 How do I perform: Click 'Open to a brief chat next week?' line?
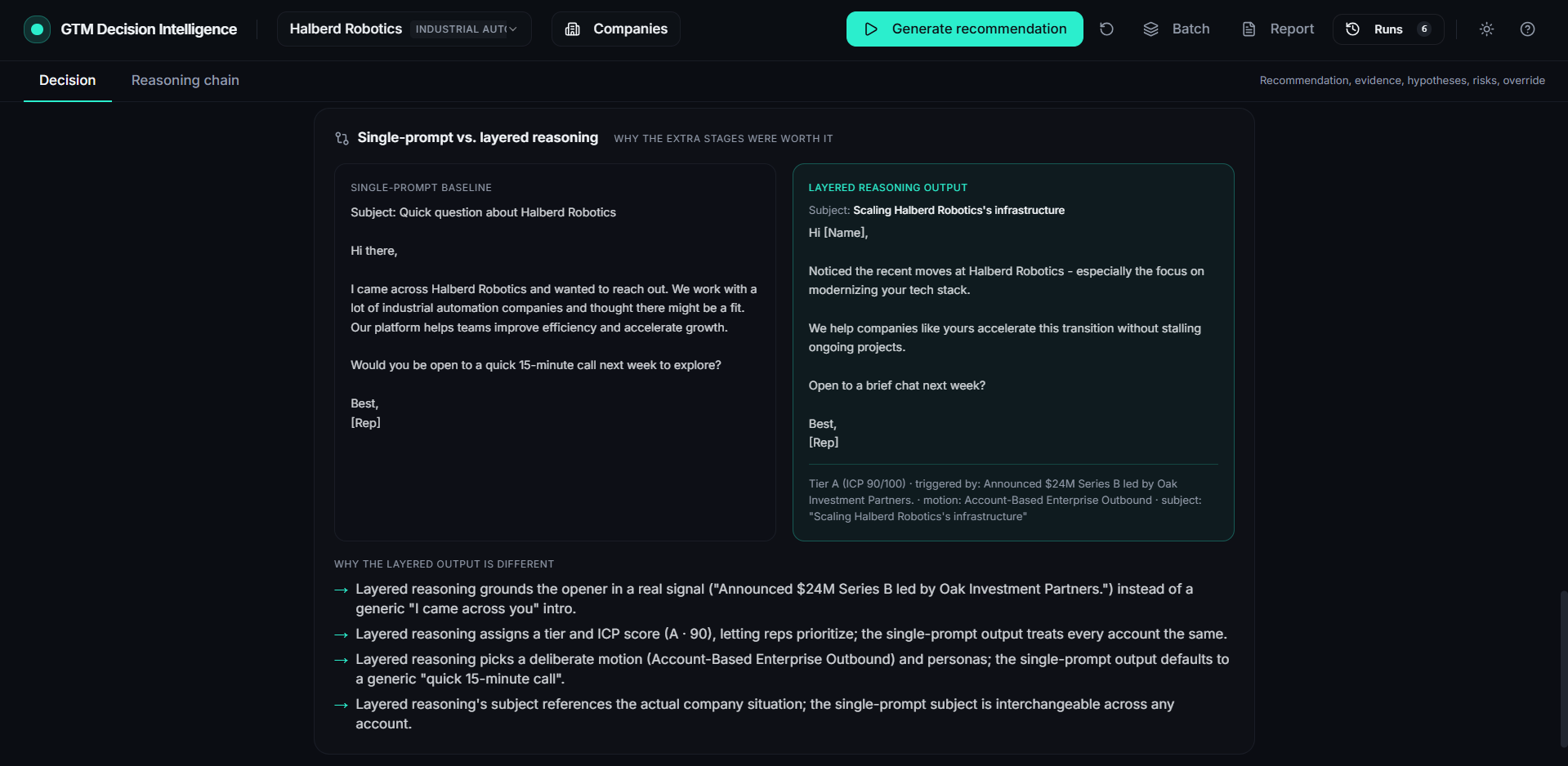click(x=896, y=385)
